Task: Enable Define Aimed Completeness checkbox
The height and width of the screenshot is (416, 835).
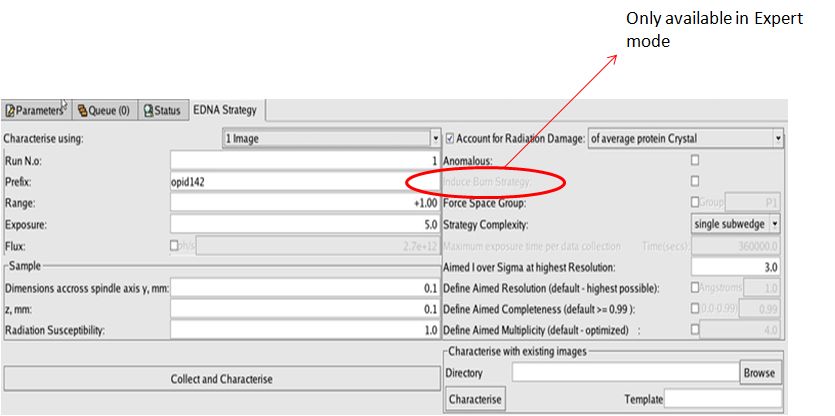Action: 695,309
